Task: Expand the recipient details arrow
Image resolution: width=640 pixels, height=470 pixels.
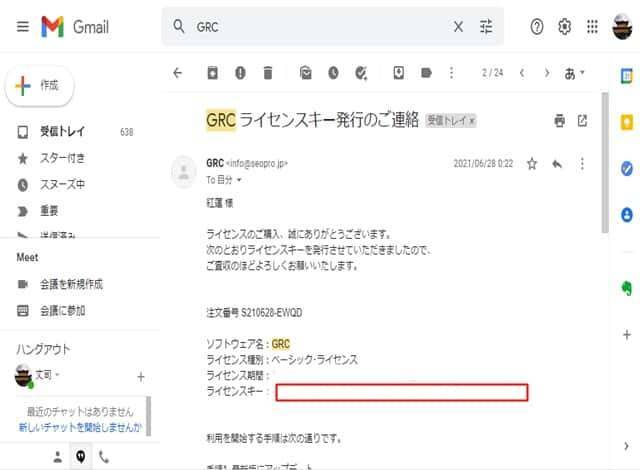Action: pos(239,180)
